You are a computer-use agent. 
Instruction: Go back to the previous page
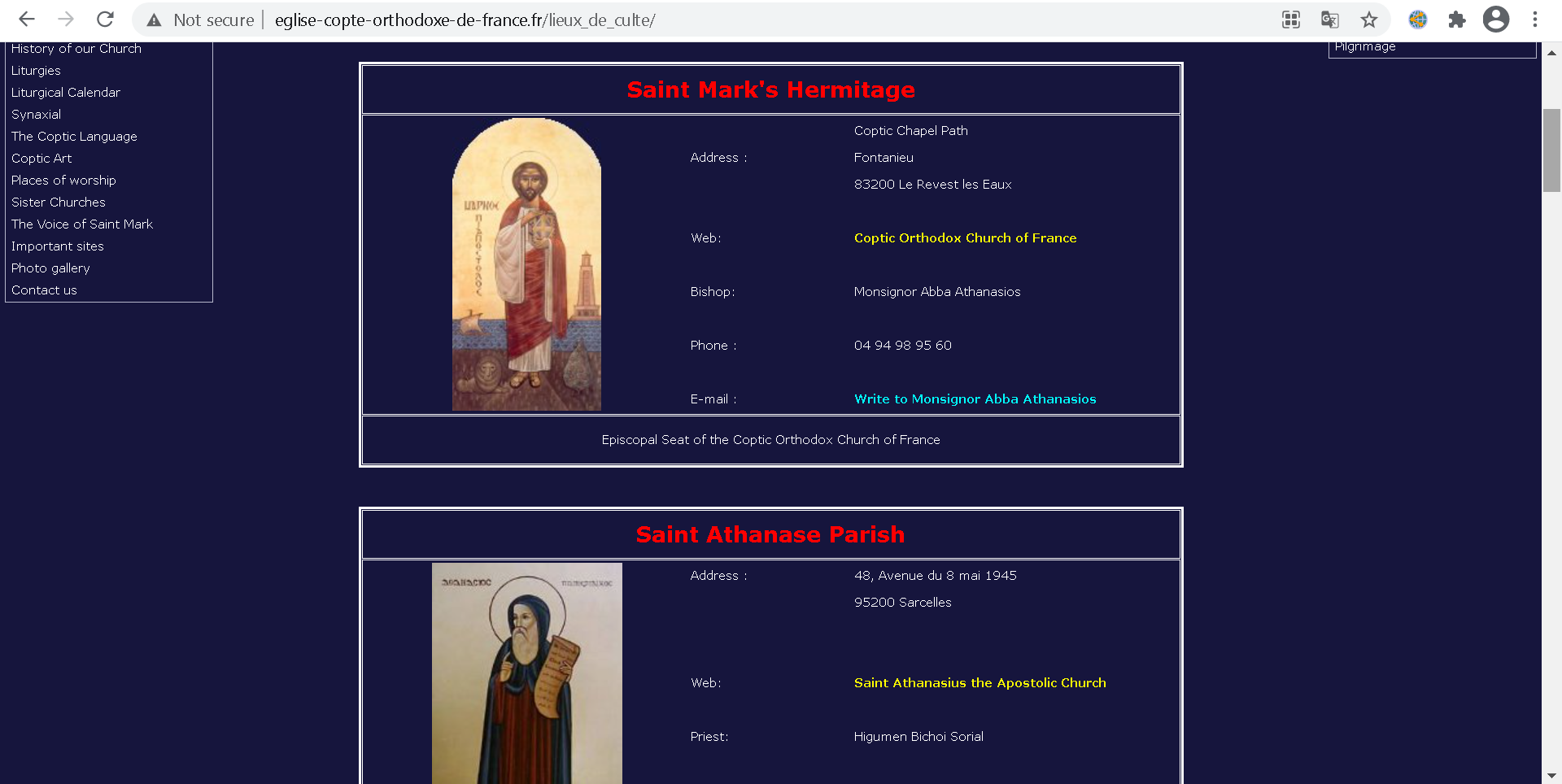26,20
